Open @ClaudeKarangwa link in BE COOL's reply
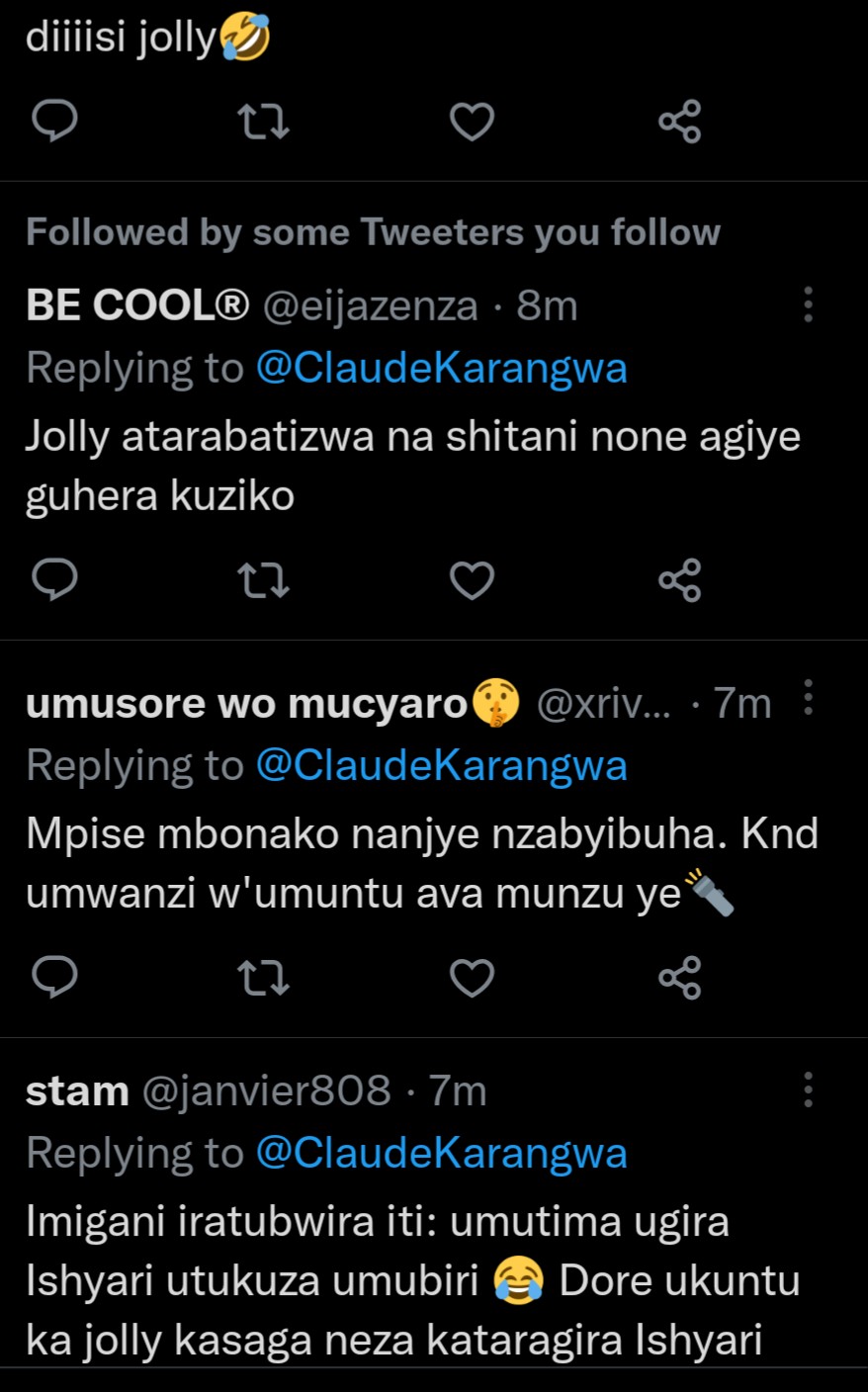This screenshot has height=1392, width=868. coord(441,368)
